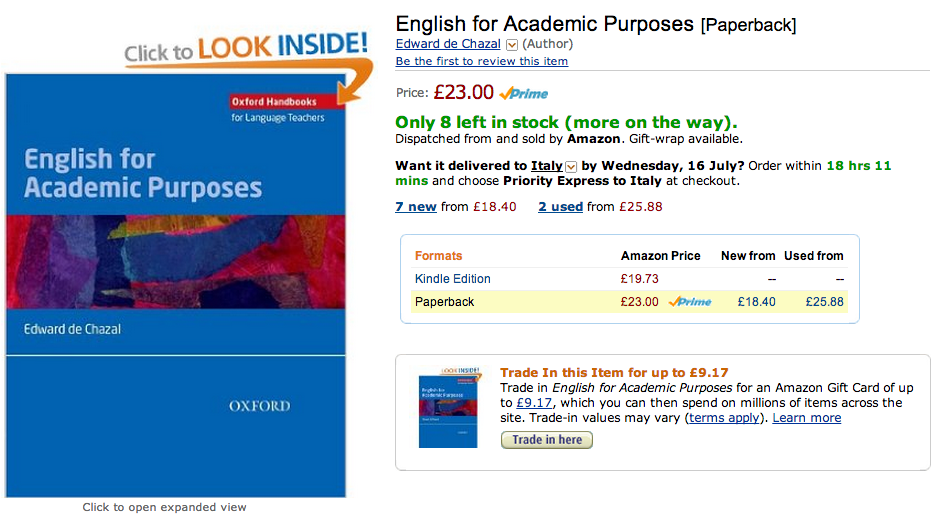The height and width of the screenshot is (522, 934).
Task: Open the '7 new' offers link
Action: (416, 207)
